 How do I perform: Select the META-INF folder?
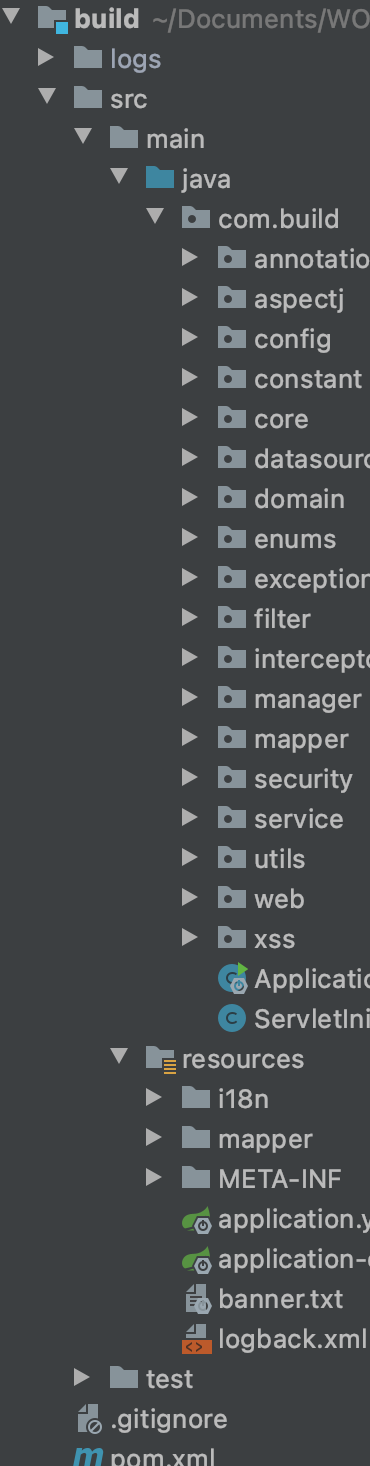click(x=280, y=1179)
